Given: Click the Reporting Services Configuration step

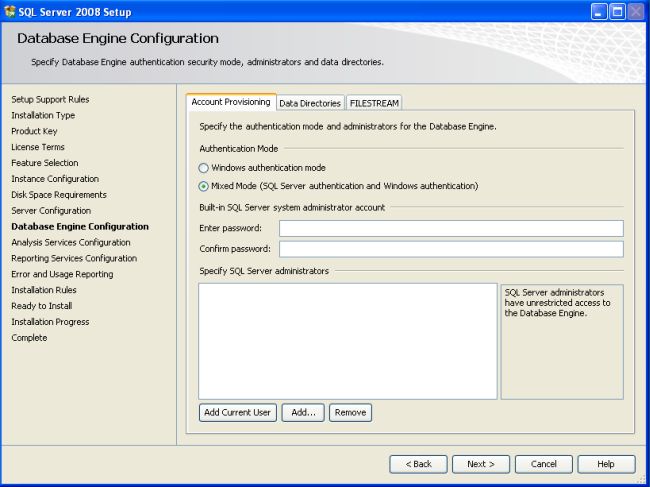Looking at the screenshot, I should (x=74, y=258).
